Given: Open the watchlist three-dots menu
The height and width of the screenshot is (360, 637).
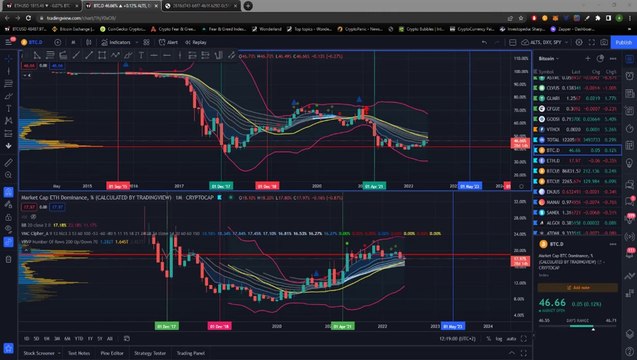Looking at the screenshot, I should coord(613,59).
